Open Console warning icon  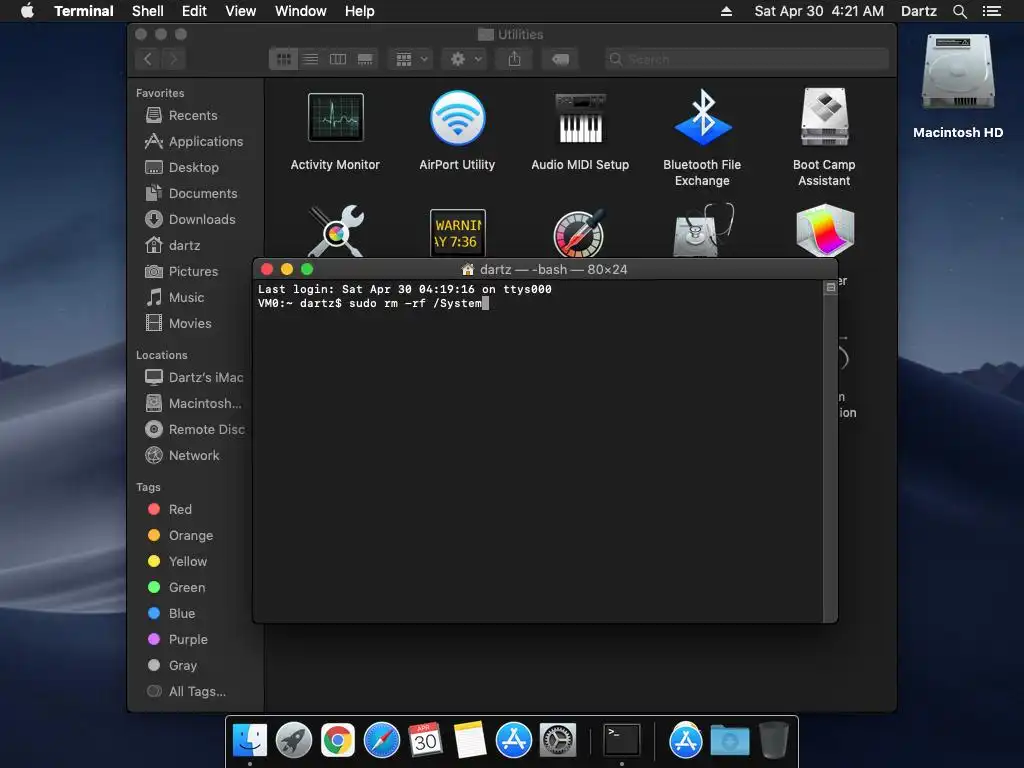pyautogui.click(x=457, y=232)
